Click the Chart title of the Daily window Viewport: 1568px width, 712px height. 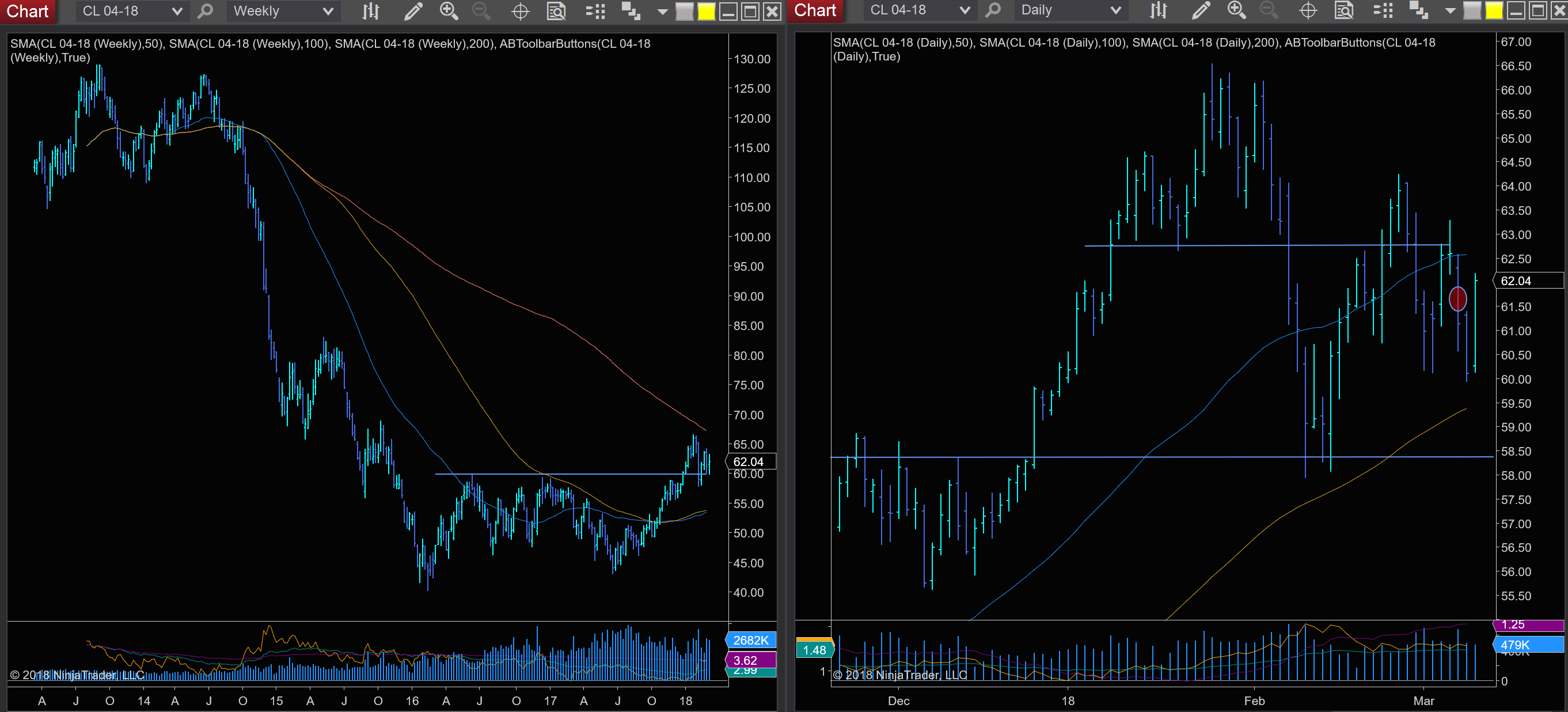tap(815, 10)
